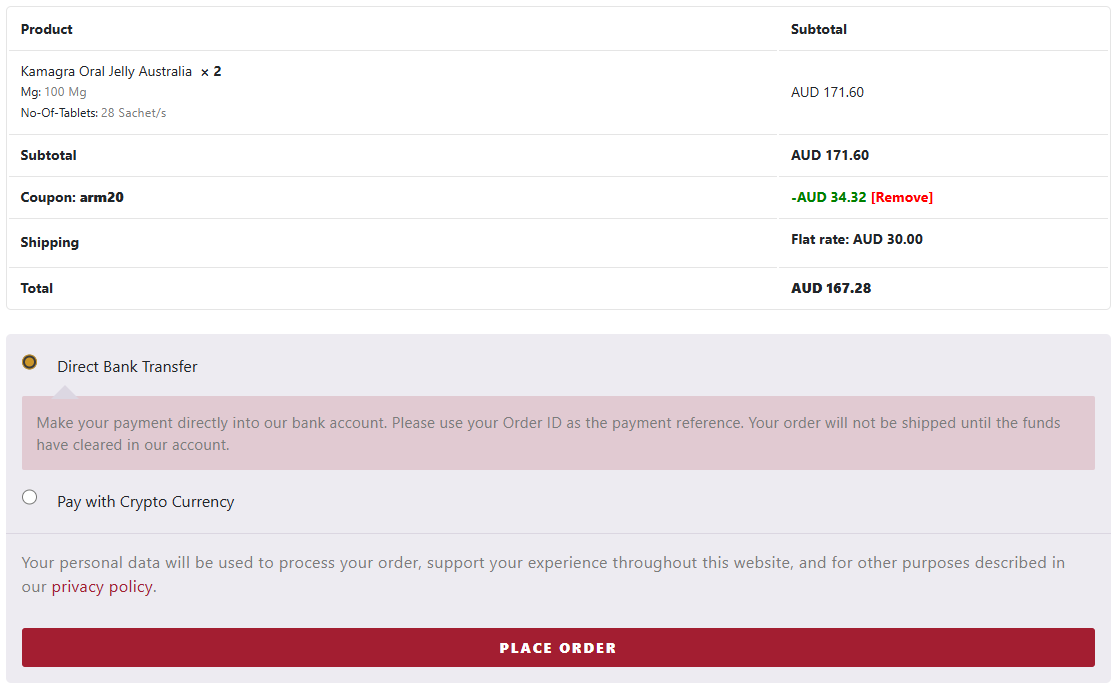Toggle the Direct Bank Transfer selection circle
The height and width of the screenshot is (689, 1119).
click(30, 363)
